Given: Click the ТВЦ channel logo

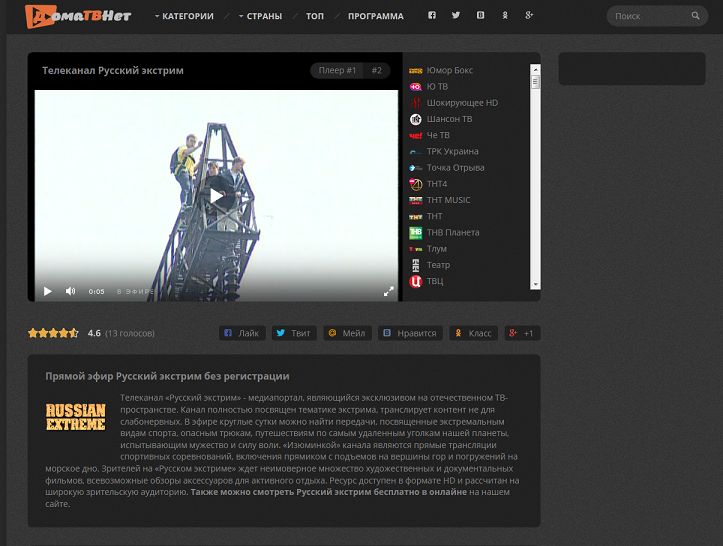Looking at the screenshot, I should [415, 281].
